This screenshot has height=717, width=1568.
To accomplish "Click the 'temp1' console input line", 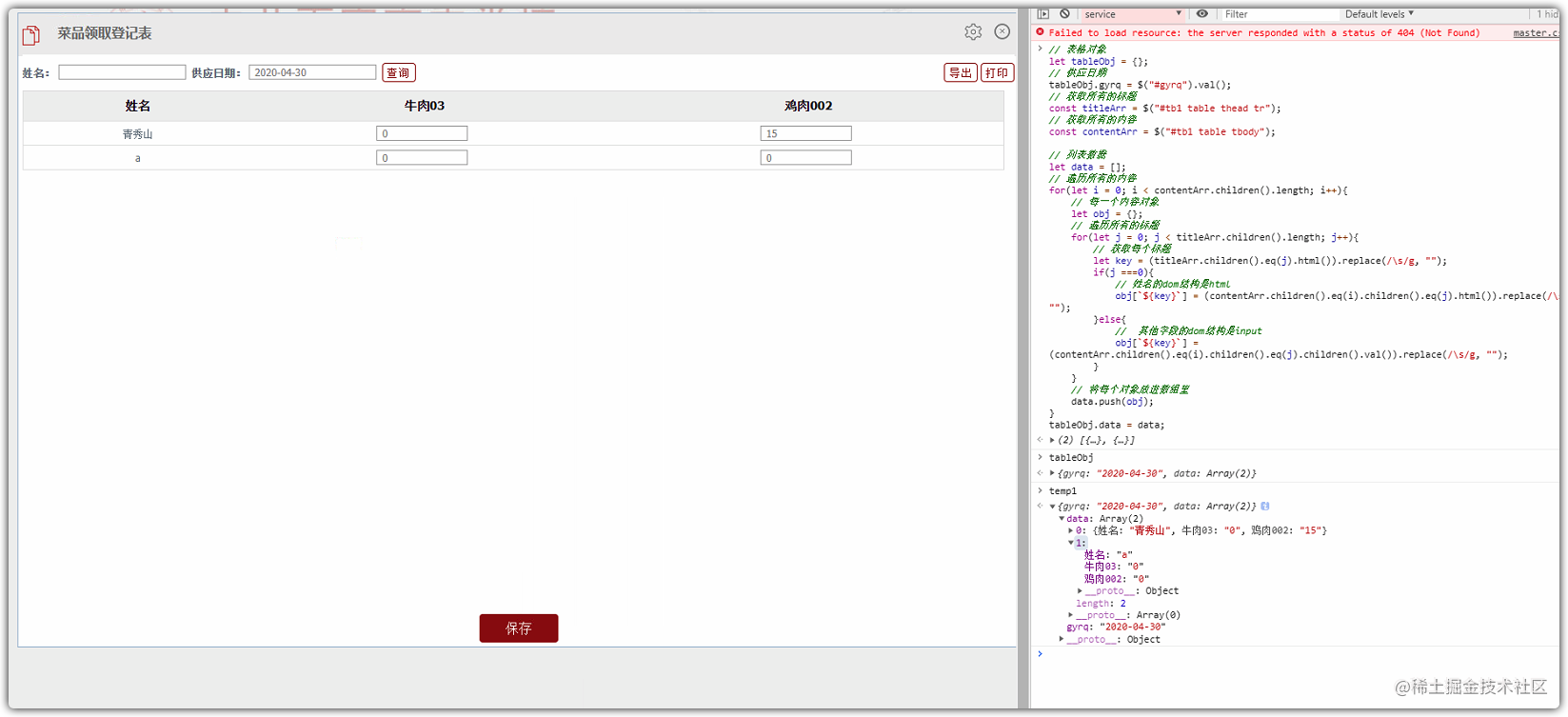I will [1062, 491].
